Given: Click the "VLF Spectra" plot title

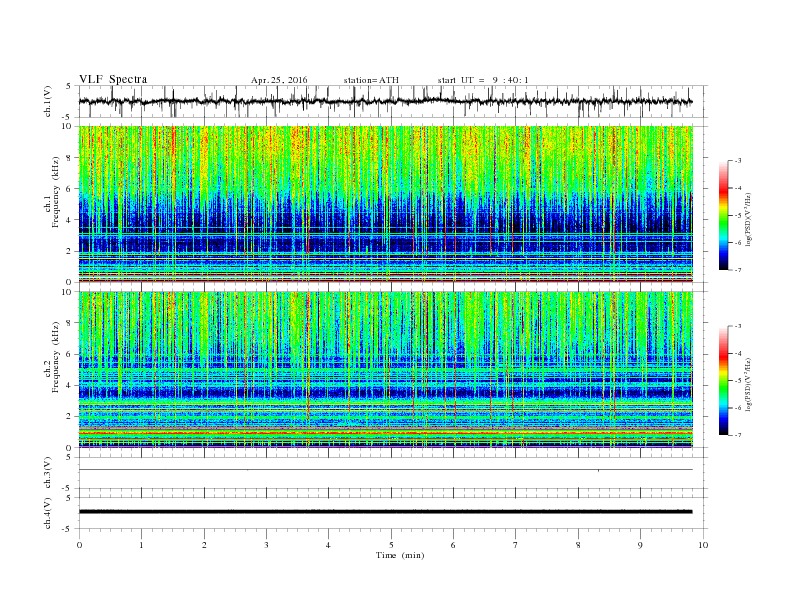Looking at the screenshot, I should 113,79.
